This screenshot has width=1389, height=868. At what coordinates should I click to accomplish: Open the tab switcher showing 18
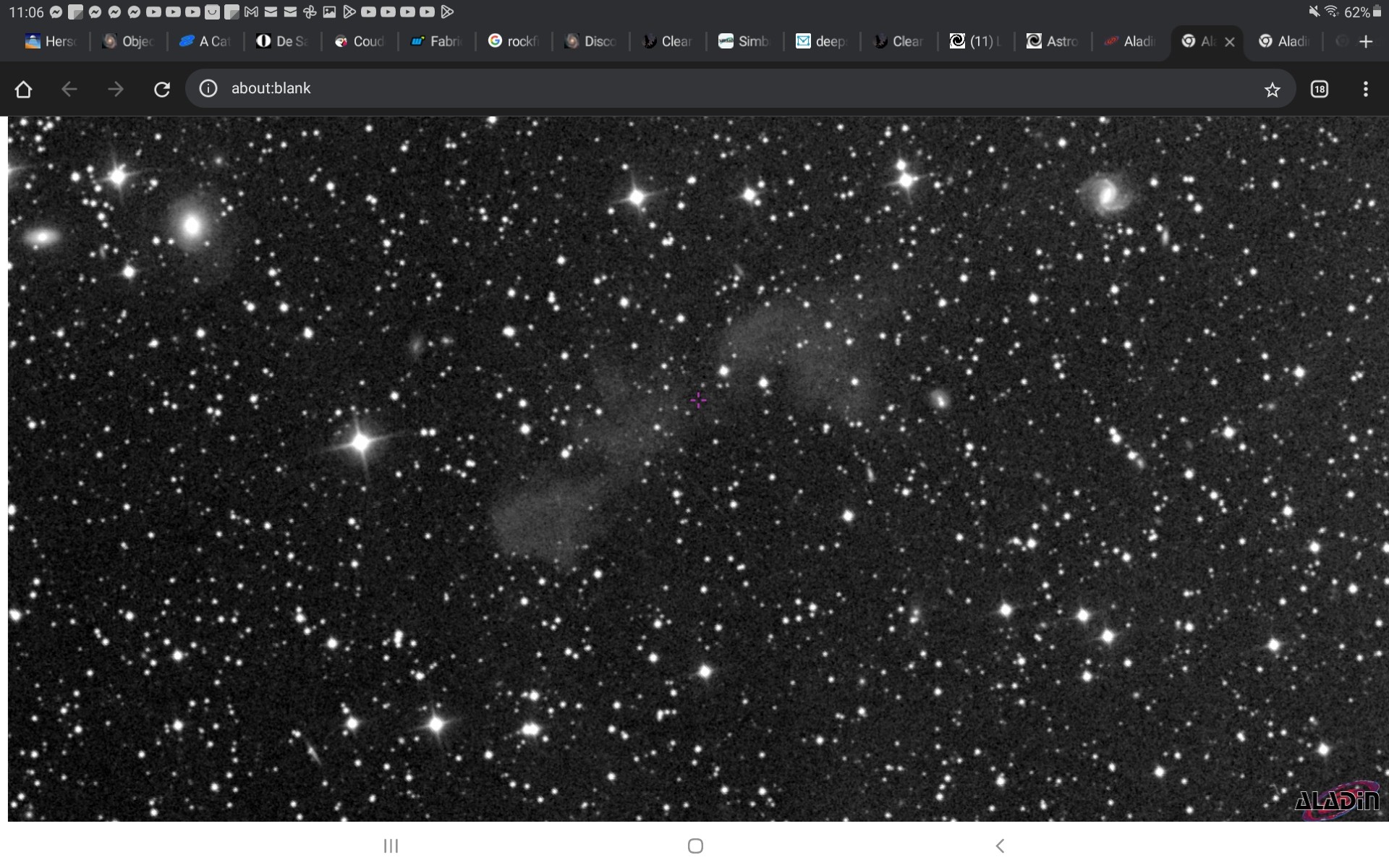[x=1320, y=89]
